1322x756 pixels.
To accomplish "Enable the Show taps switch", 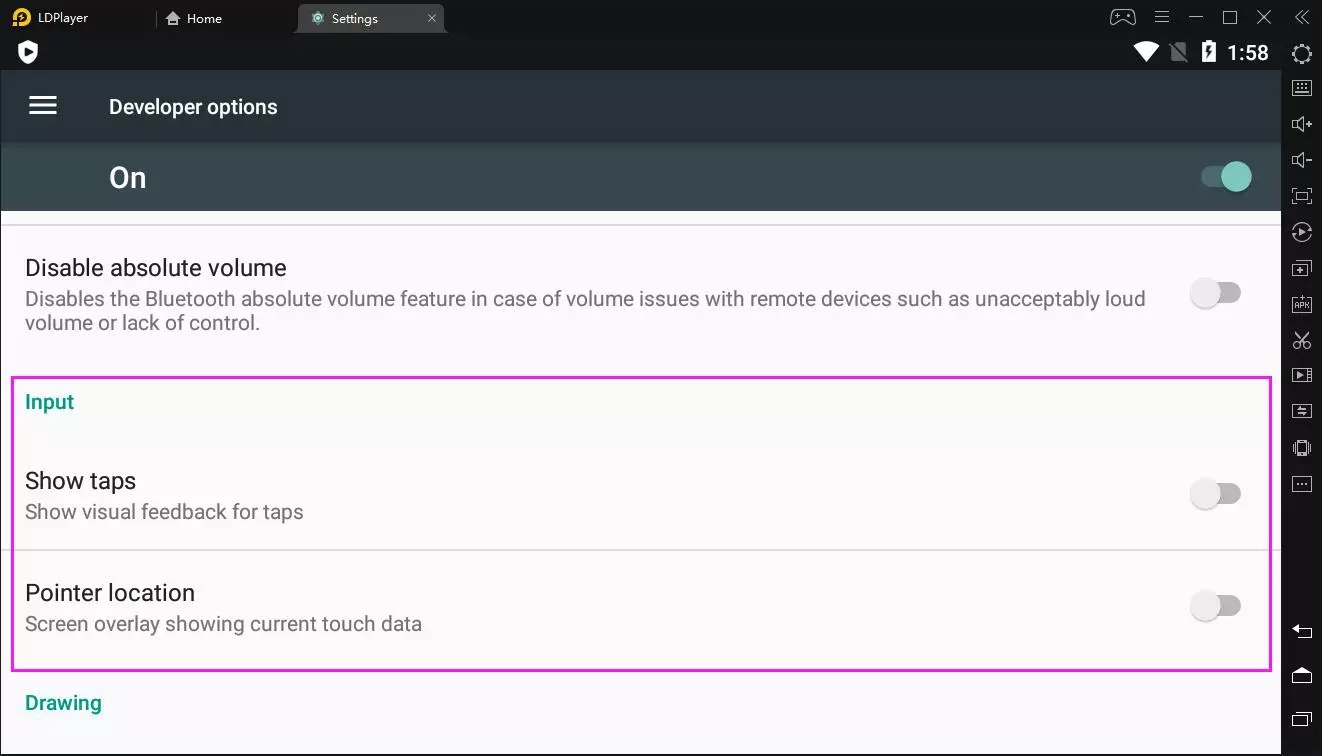I will click(x=1216, y=493).
